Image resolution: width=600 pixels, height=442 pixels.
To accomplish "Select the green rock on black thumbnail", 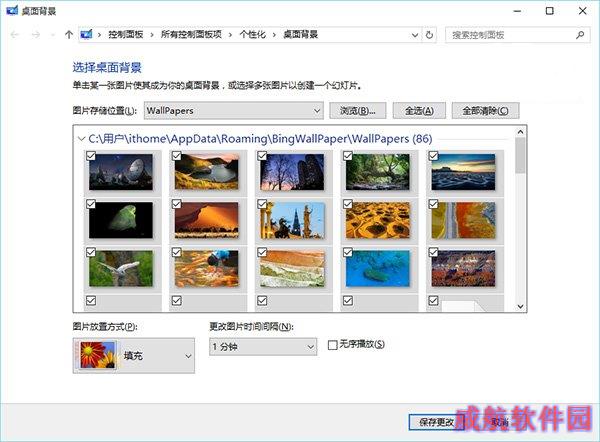I will (121, 220).
